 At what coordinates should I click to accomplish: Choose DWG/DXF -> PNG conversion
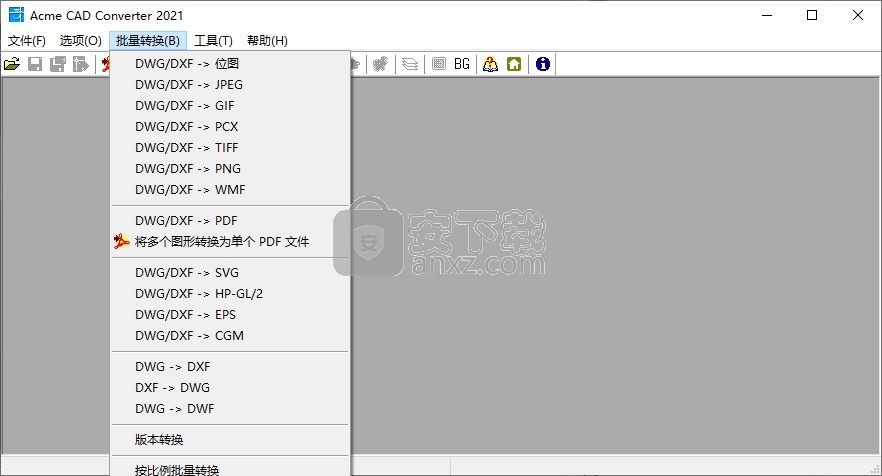tap(231, 169)
